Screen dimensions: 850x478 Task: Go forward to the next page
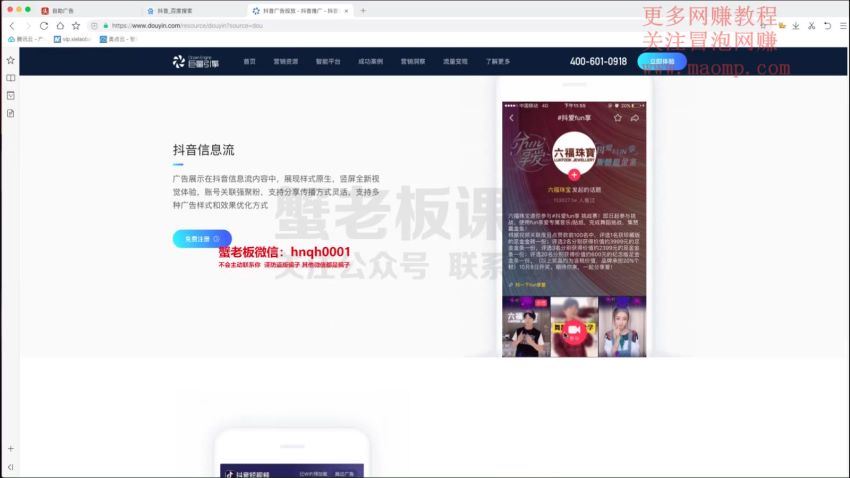coord(28,25)
